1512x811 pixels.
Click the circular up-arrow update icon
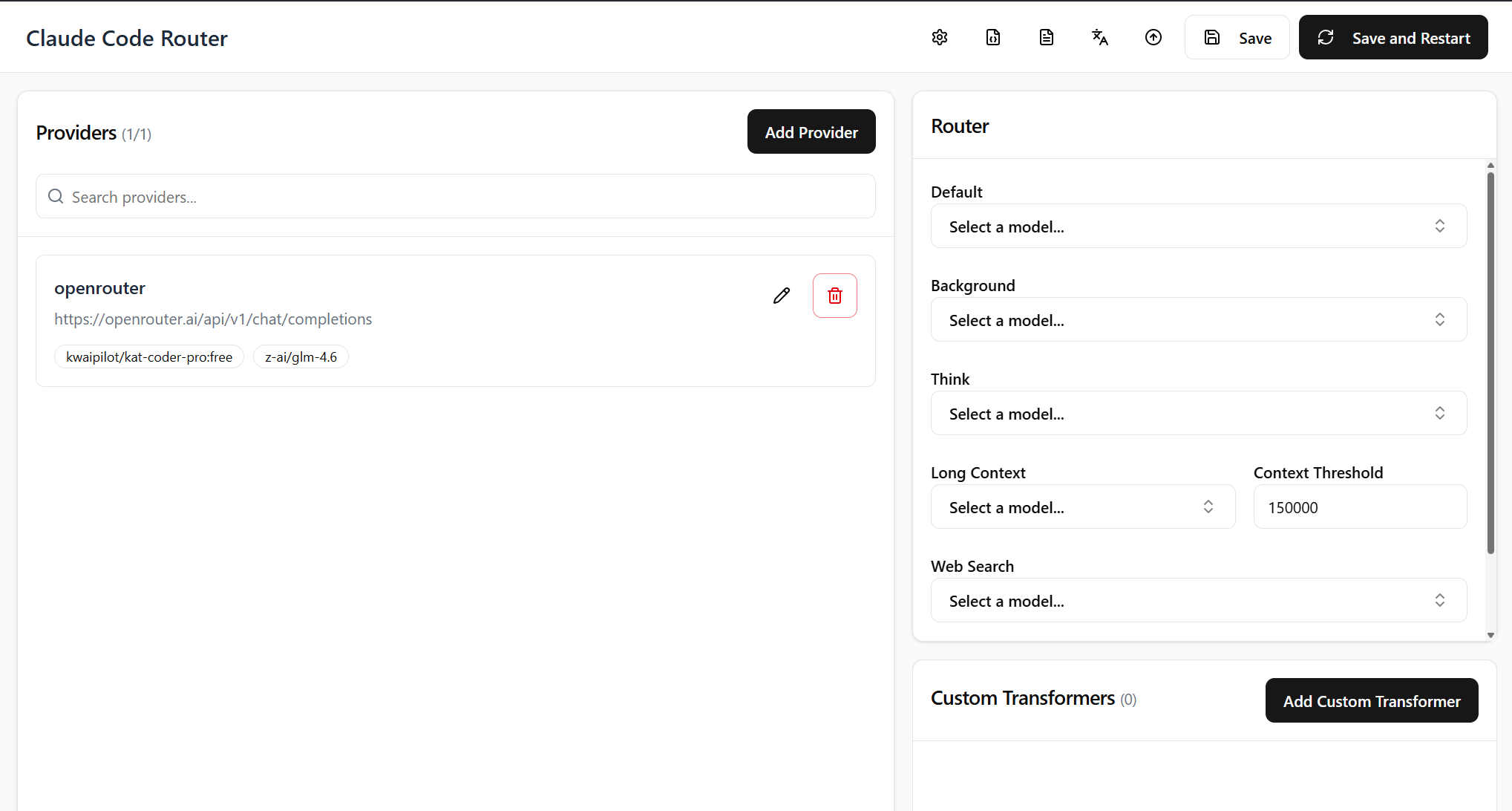coord(1153,37)
